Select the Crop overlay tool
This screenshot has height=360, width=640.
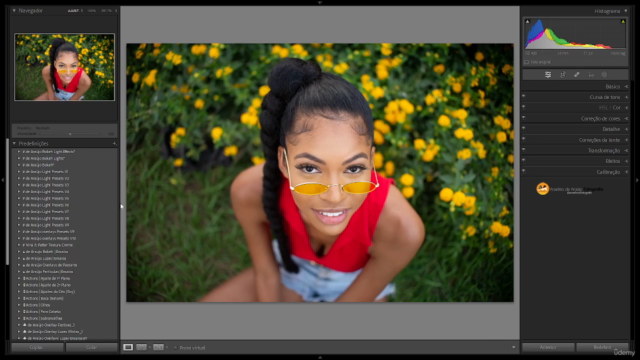click(x=562, y=75)
